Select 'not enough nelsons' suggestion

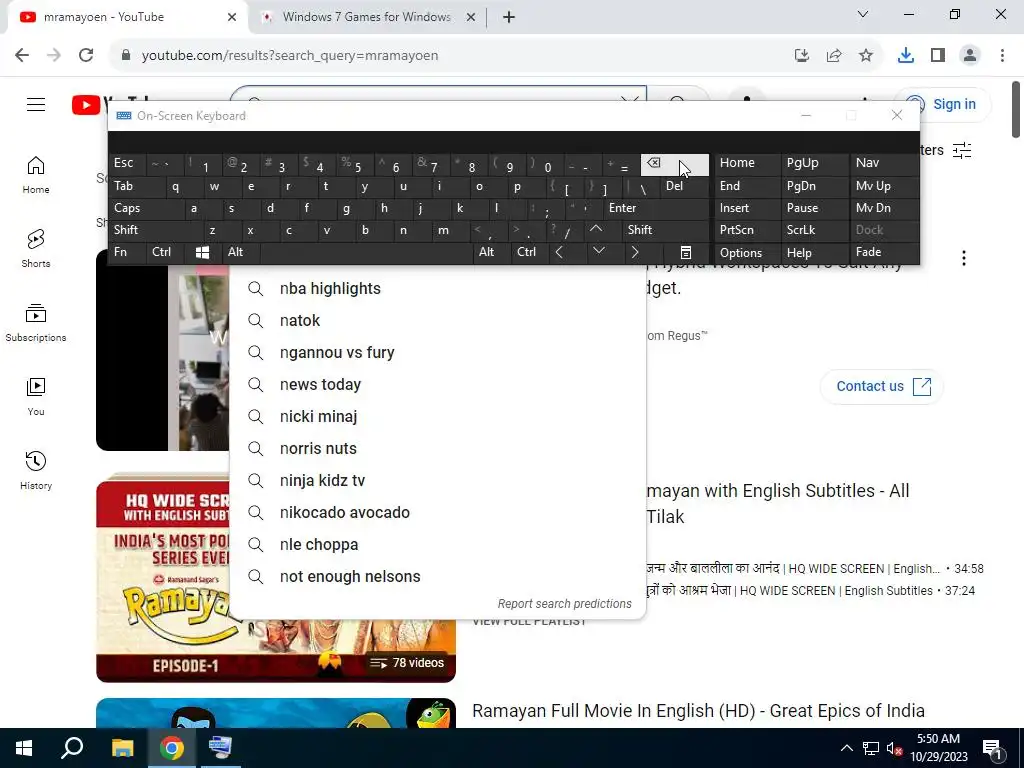click(x=438, y=577)
